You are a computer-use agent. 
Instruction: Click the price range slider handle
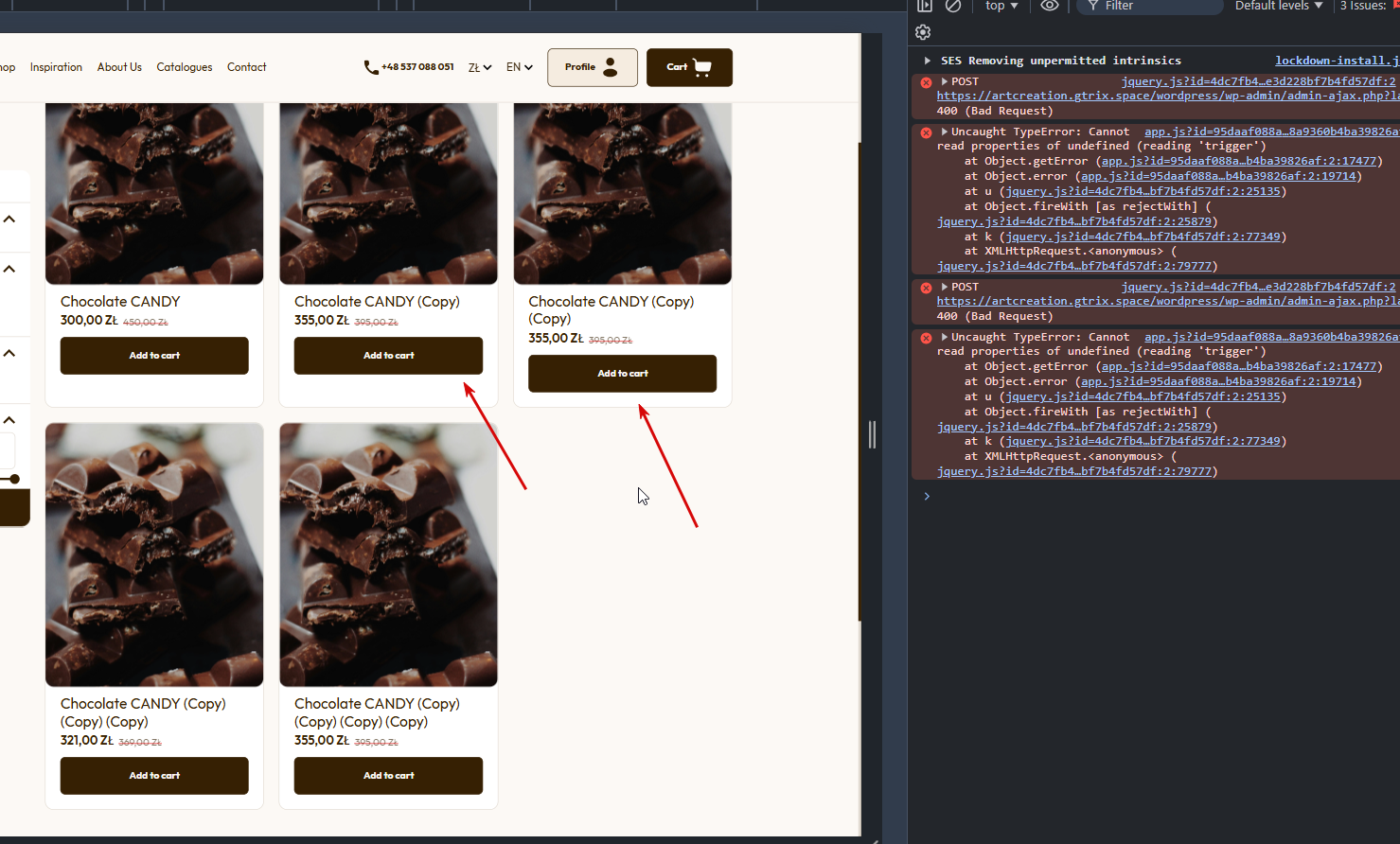(14, 479)
